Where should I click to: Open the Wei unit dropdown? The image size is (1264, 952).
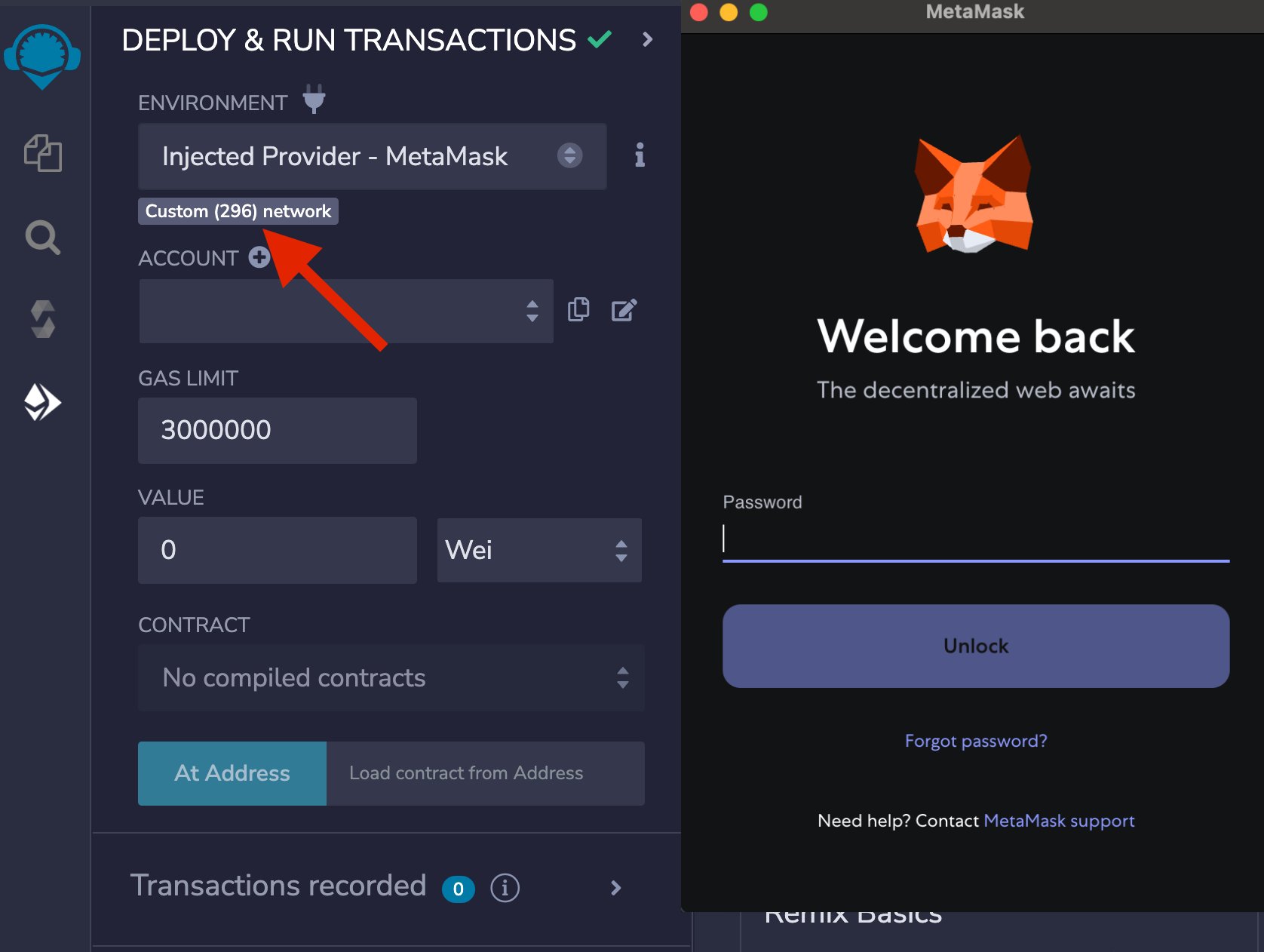[x=539, y=550]
